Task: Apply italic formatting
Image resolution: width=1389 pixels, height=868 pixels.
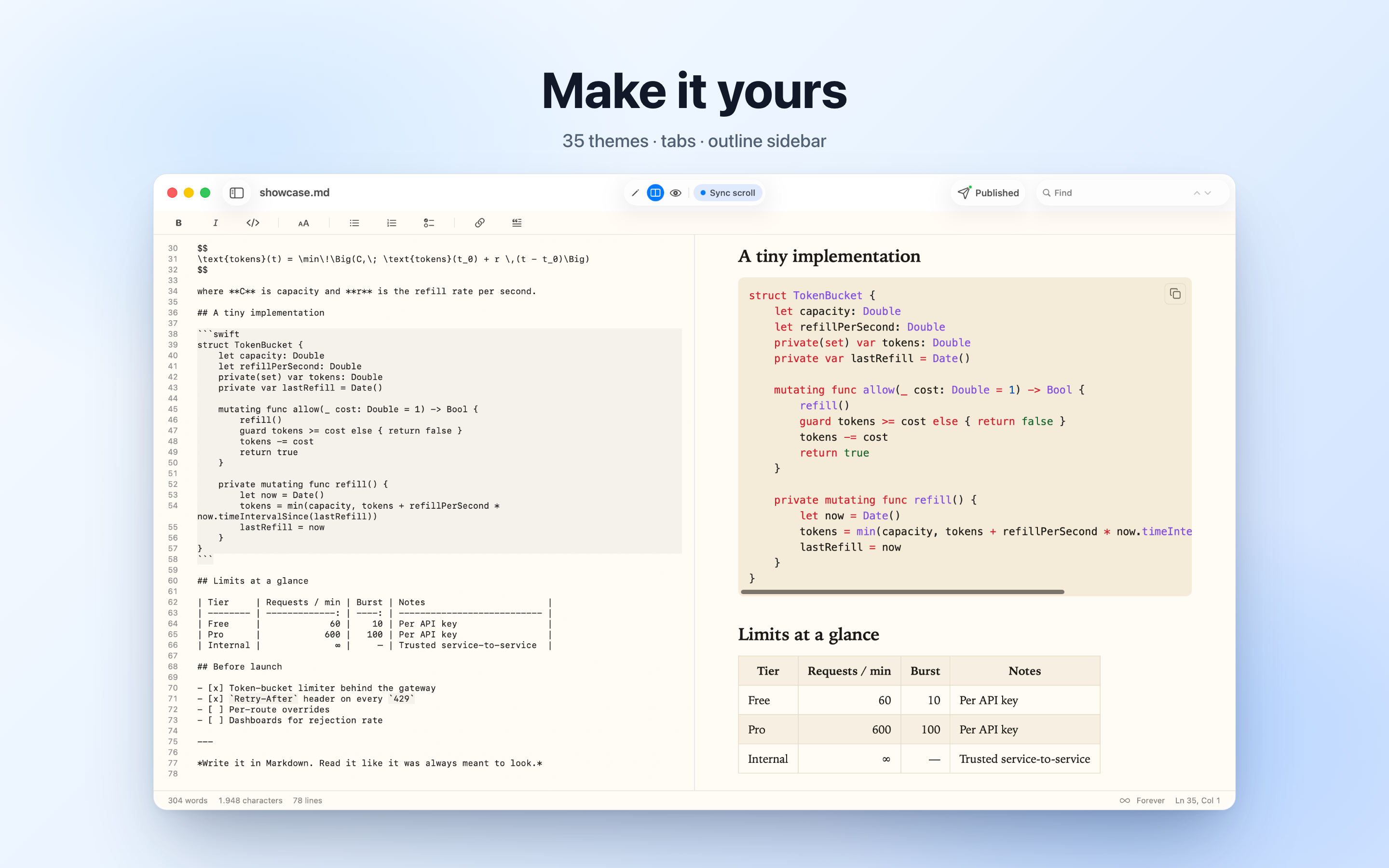Action: pyautogui.click(x=215, y=223)
